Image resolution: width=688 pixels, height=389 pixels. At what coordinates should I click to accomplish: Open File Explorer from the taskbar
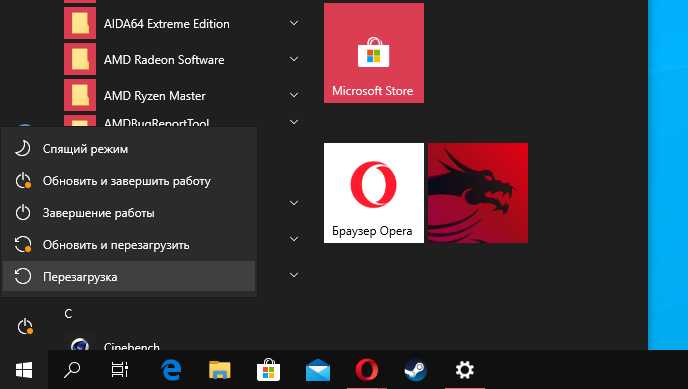tap(219, 370)
